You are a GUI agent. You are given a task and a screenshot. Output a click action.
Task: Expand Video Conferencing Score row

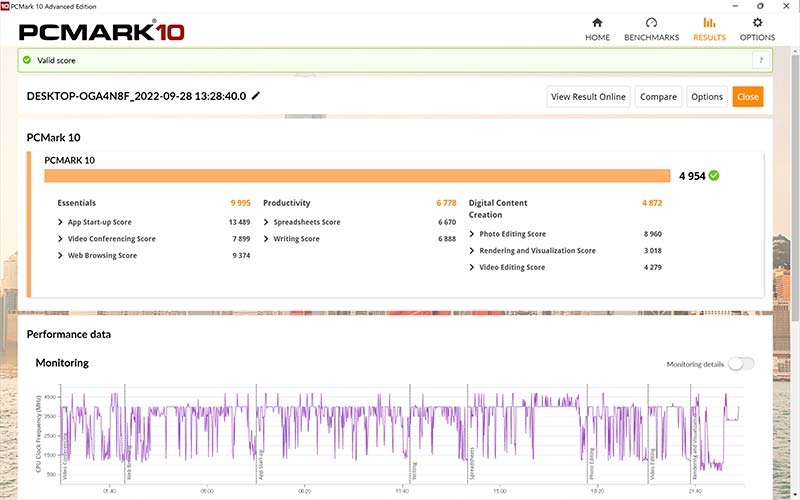click(x=61, y=239)
